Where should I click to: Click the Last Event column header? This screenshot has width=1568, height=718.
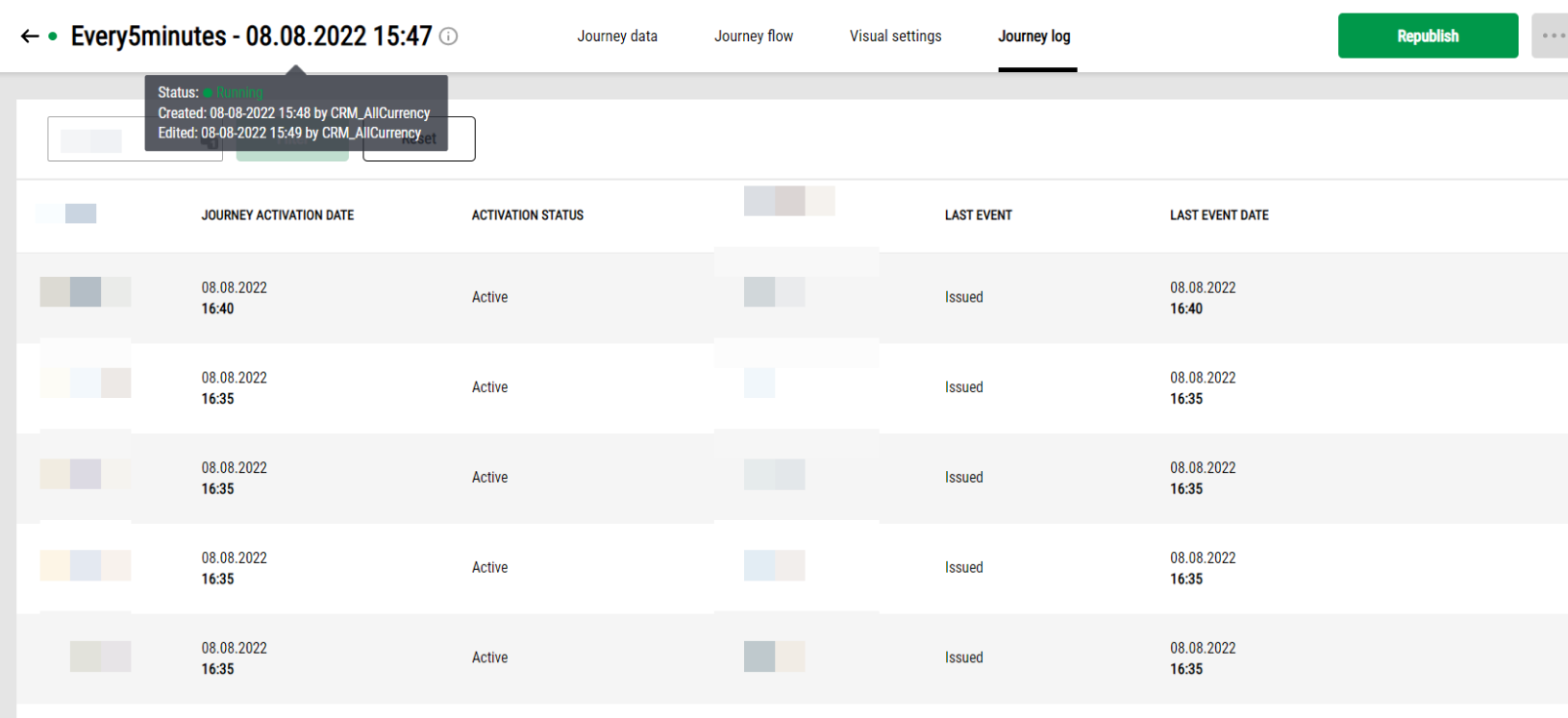tap(979, 215)
